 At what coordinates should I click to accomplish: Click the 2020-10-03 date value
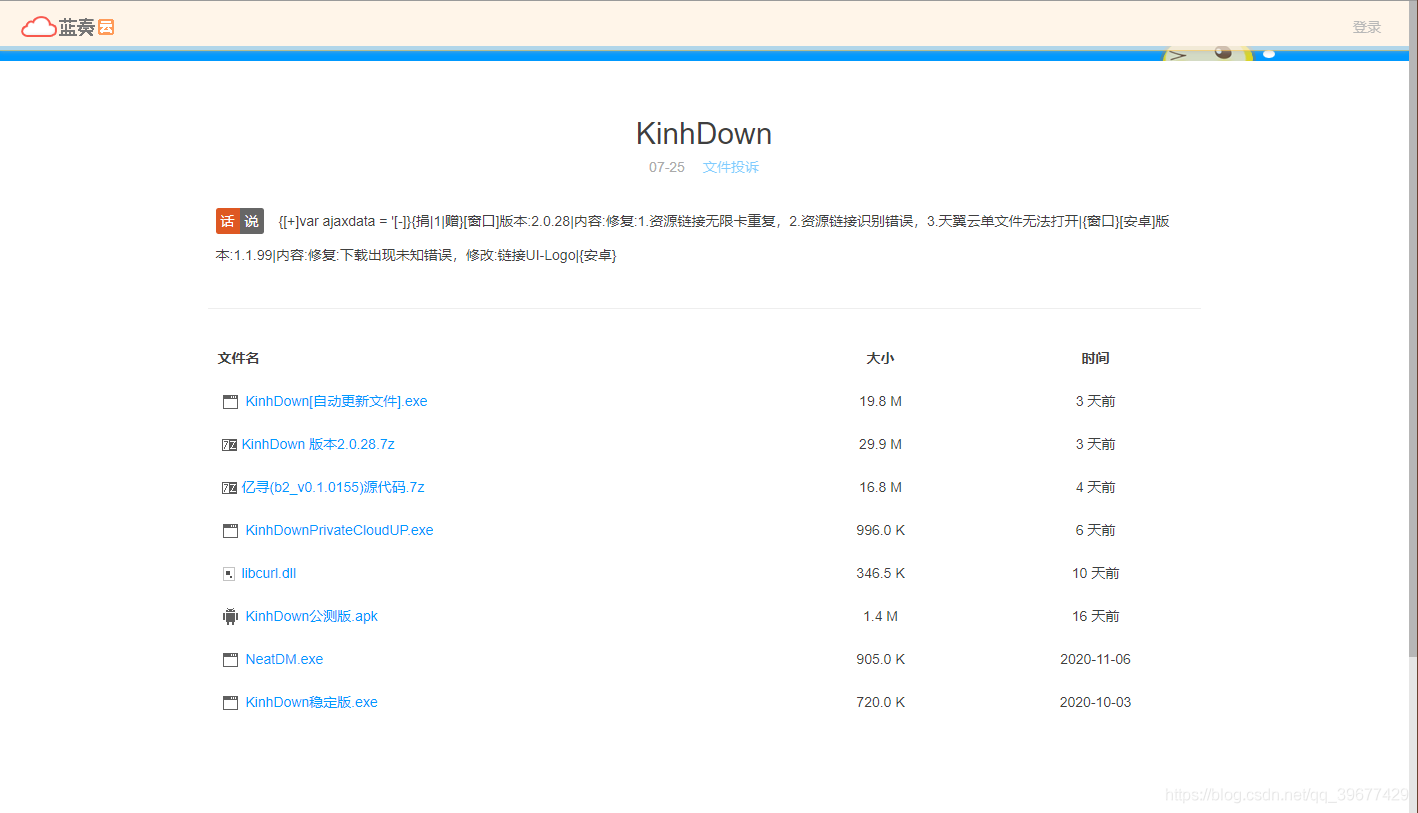pos(1095,702)
